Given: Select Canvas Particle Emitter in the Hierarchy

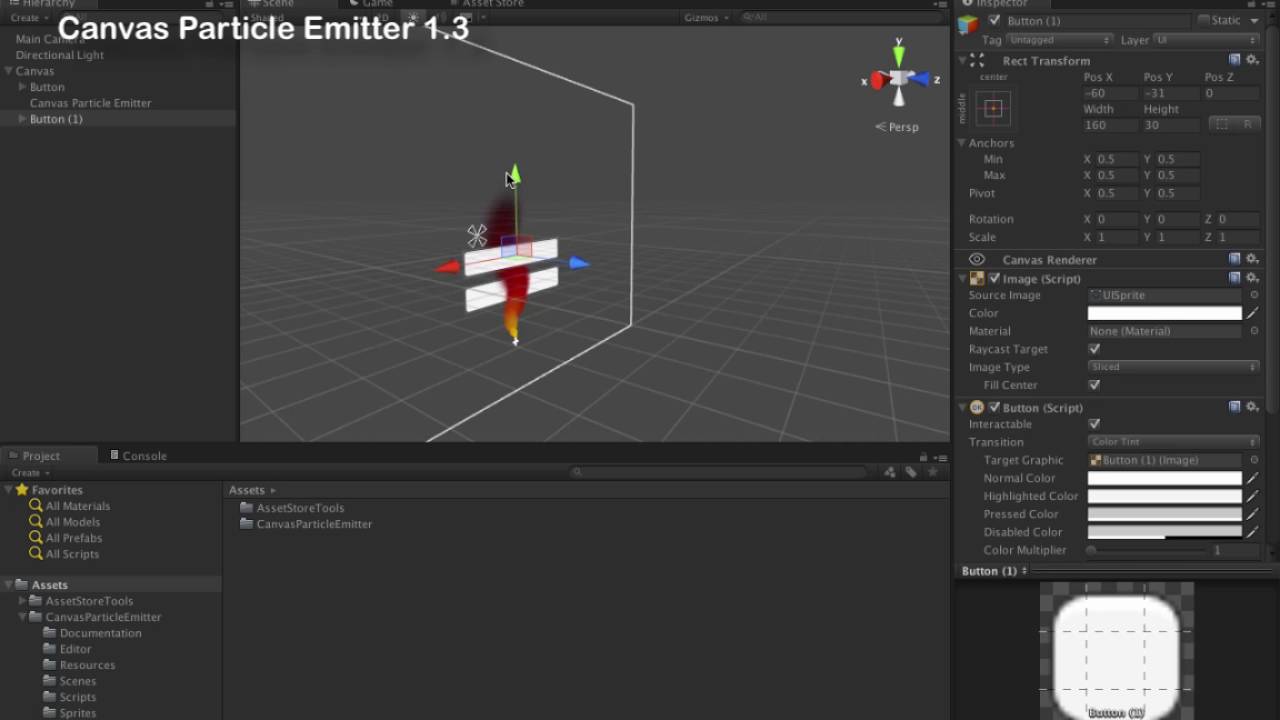Looking at the screenshot, I should click(91, 102).
